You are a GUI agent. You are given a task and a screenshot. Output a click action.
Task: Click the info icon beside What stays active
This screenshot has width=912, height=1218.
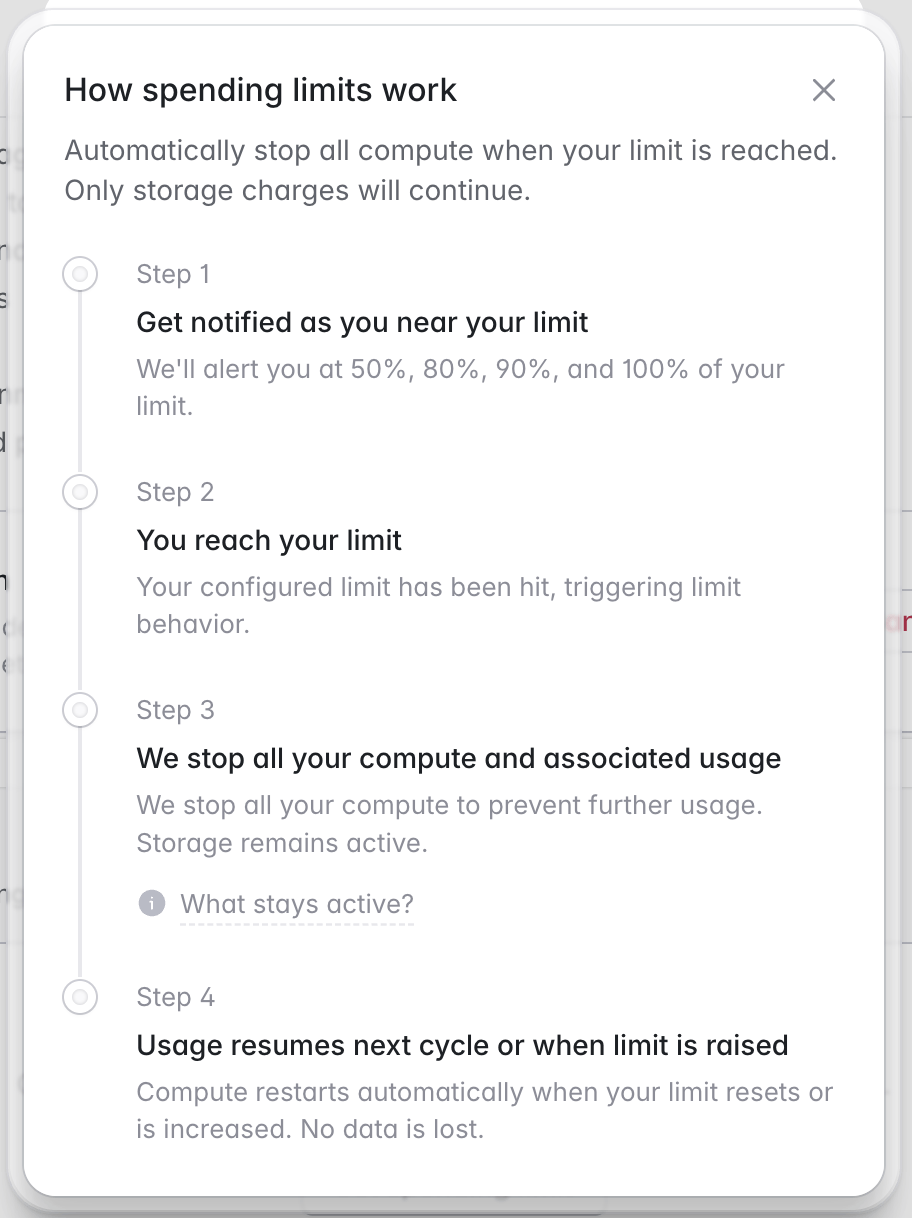(x=151, y=904)
